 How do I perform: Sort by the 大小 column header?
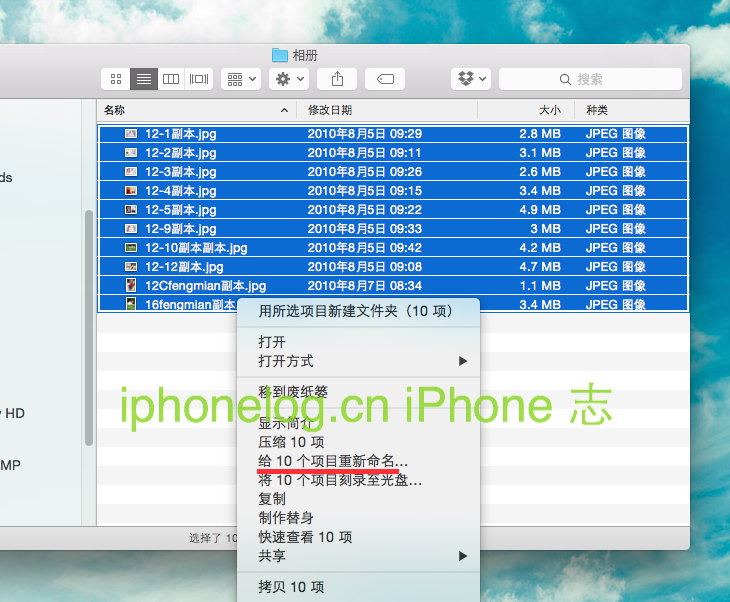[527, 110]
